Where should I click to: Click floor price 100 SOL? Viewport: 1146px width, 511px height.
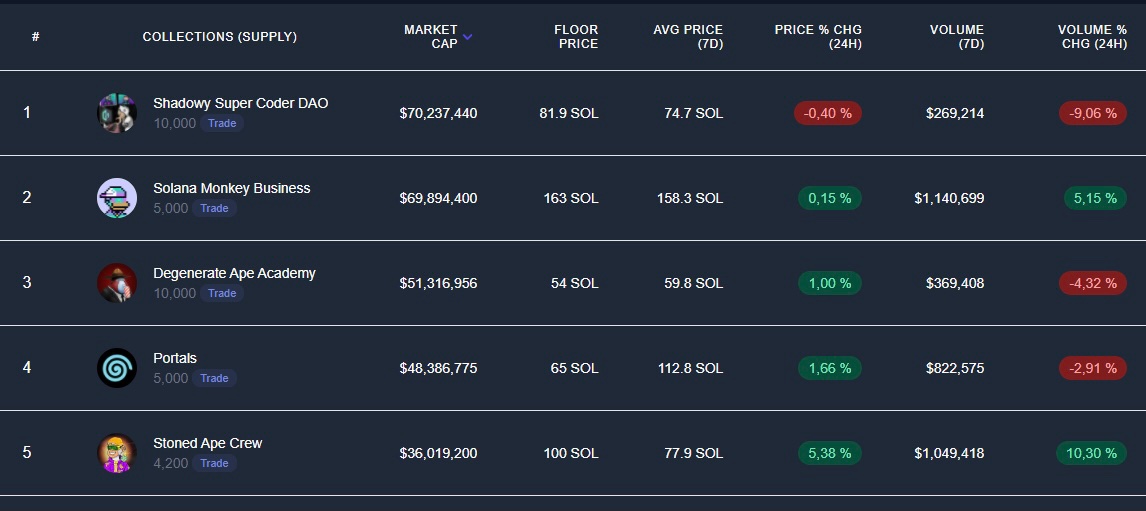(571, 453)
